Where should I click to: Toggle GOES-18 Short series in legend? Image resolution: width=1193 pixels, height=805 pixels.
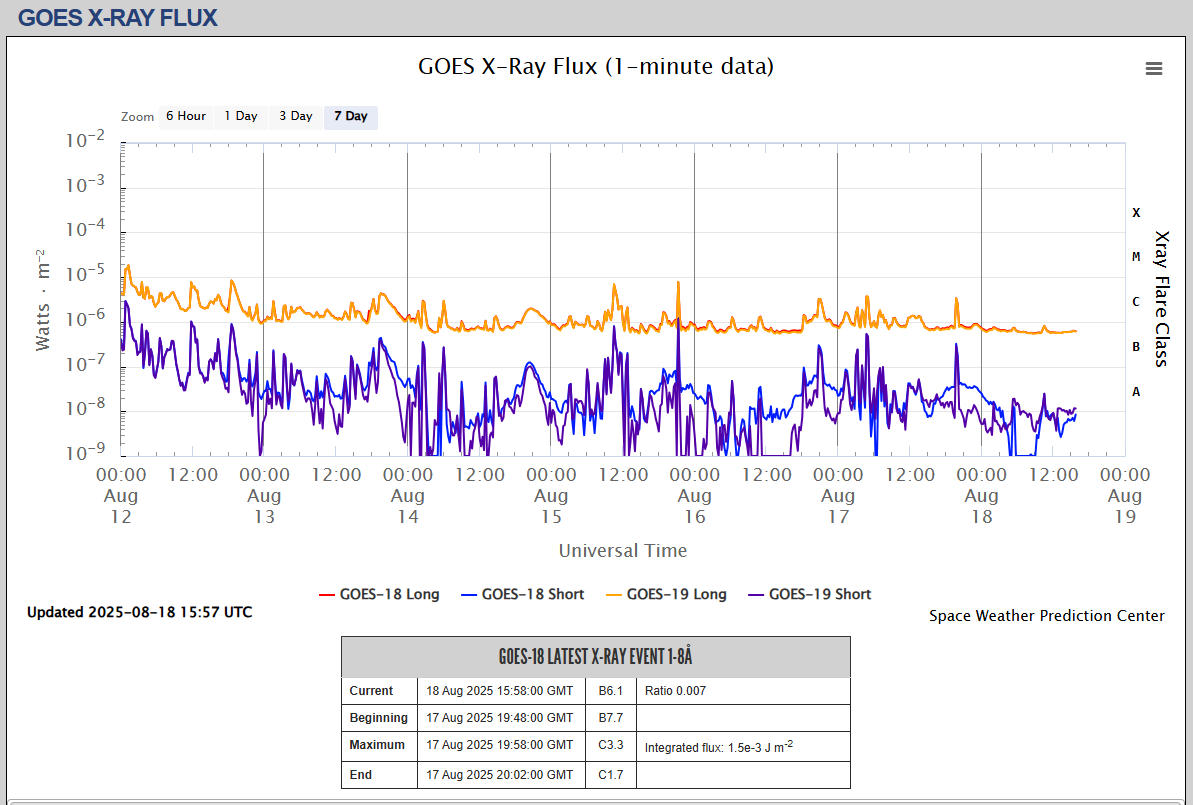523,594
